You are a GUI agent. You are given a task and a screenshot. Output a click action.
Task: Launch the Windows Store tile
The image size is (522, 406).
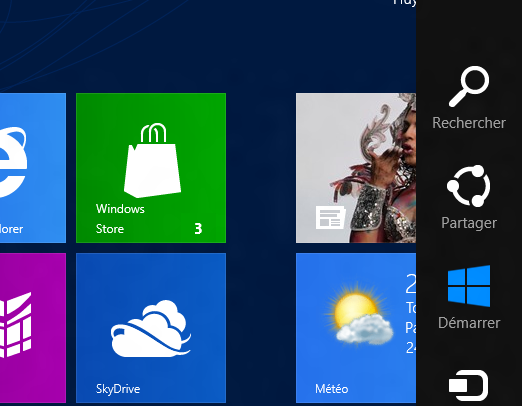click(x=151, y=168)
